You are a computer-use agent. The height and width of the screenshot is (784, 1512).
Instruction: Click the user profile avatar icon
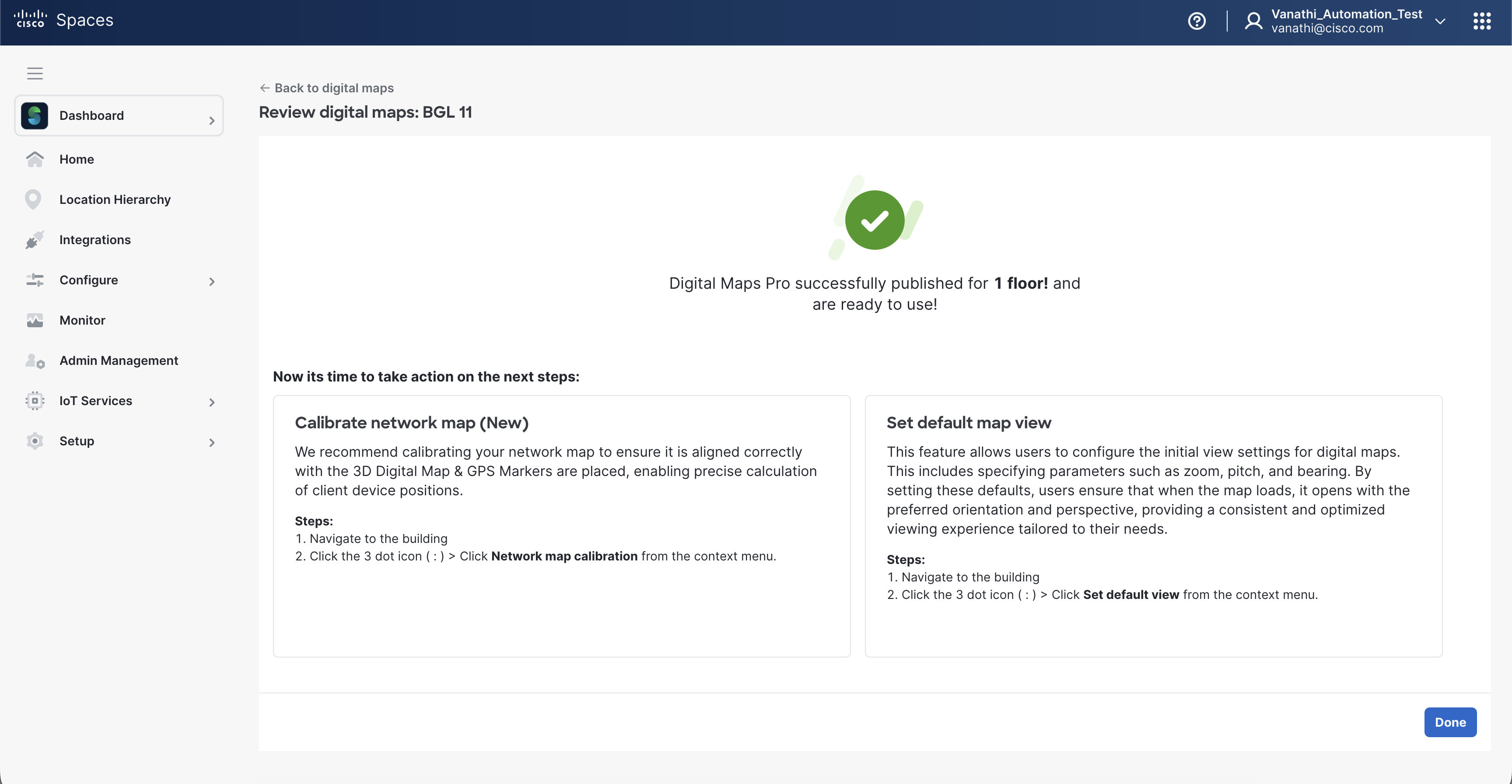(1253, 21)
